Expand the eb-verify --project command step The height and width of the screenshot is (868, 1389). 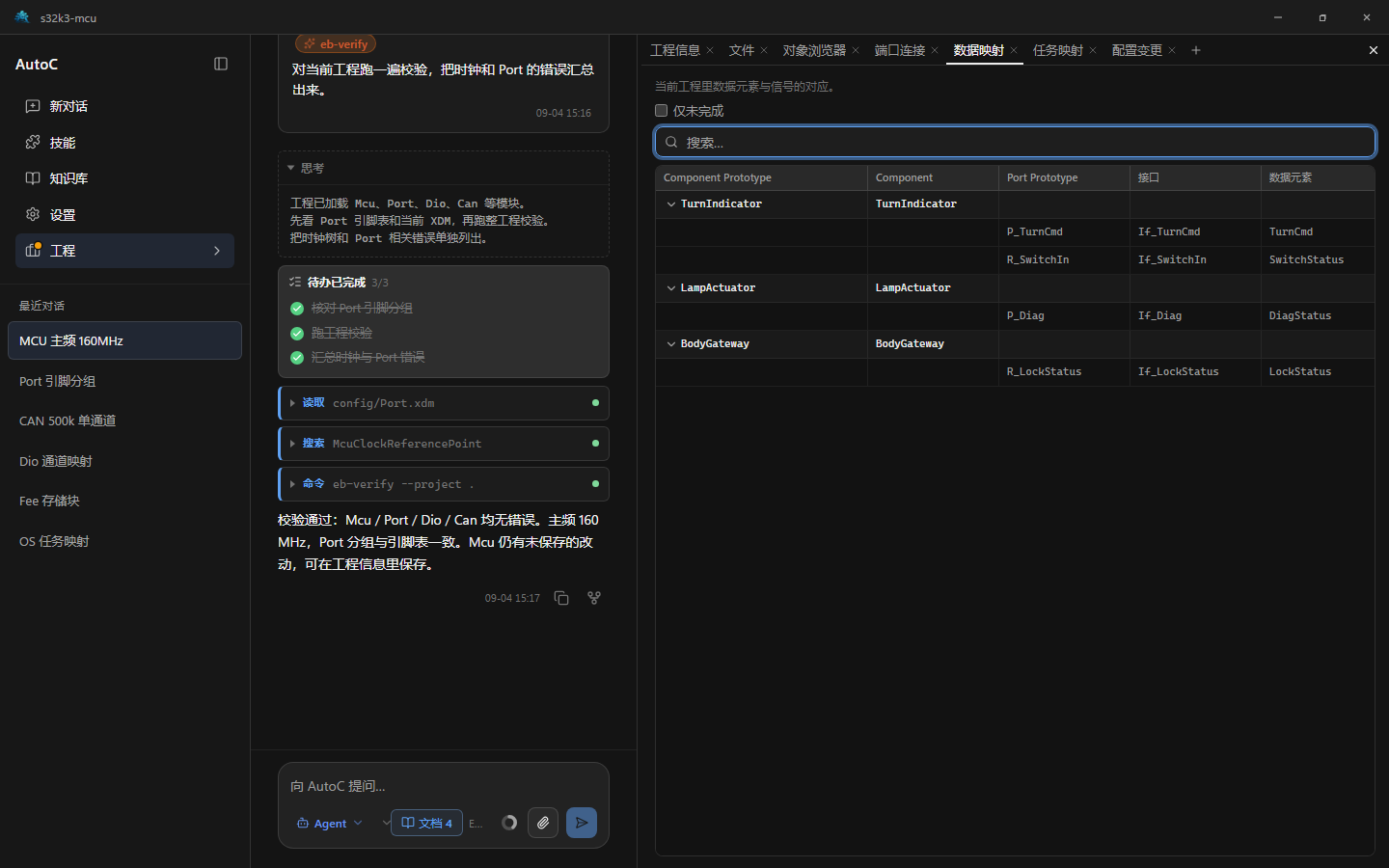pyautogui.click(x=444, y=484)
